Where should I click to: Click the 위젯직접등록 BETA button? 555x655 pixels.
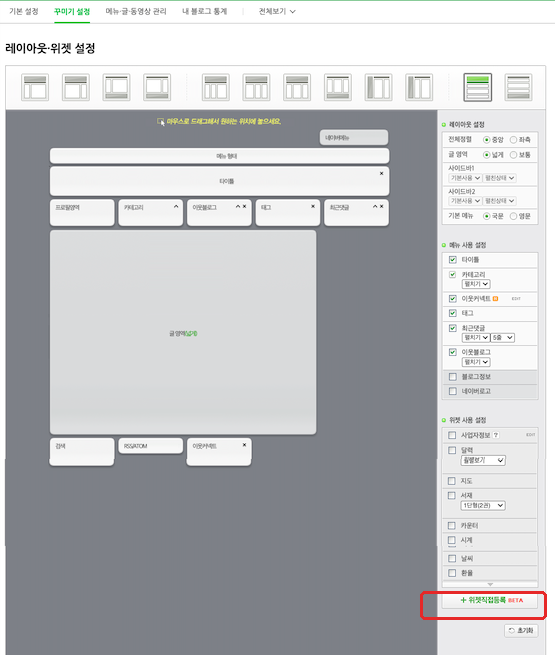(490, 600)
